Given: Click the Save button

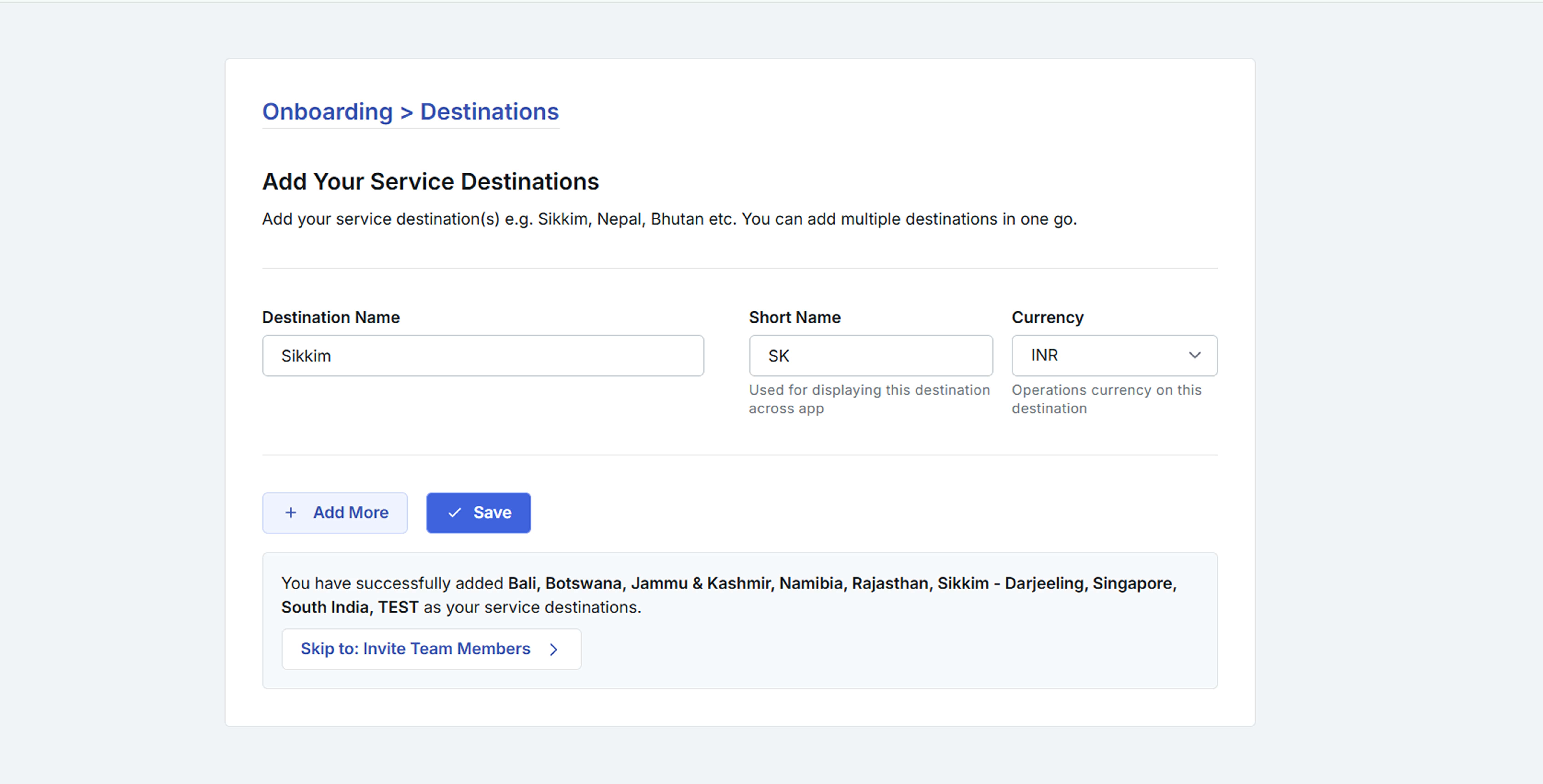Looking at the screenshot, I should (478, 513).
